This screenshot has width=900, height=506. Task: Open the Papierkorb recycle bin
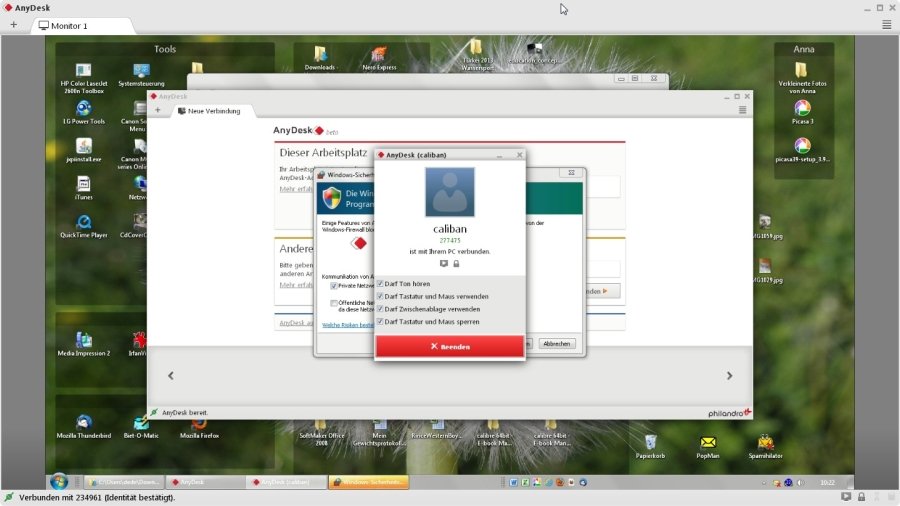click(650, 446)
